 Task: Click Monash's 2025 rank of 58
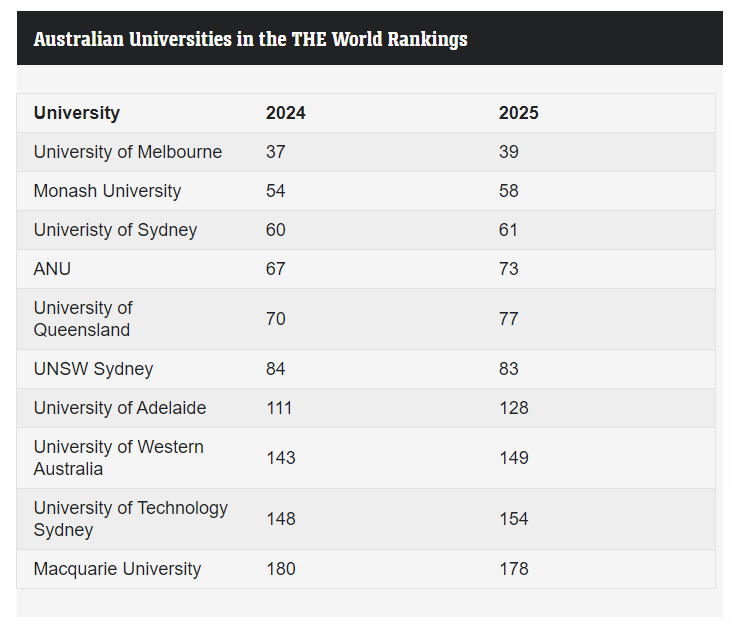point(508,191)
